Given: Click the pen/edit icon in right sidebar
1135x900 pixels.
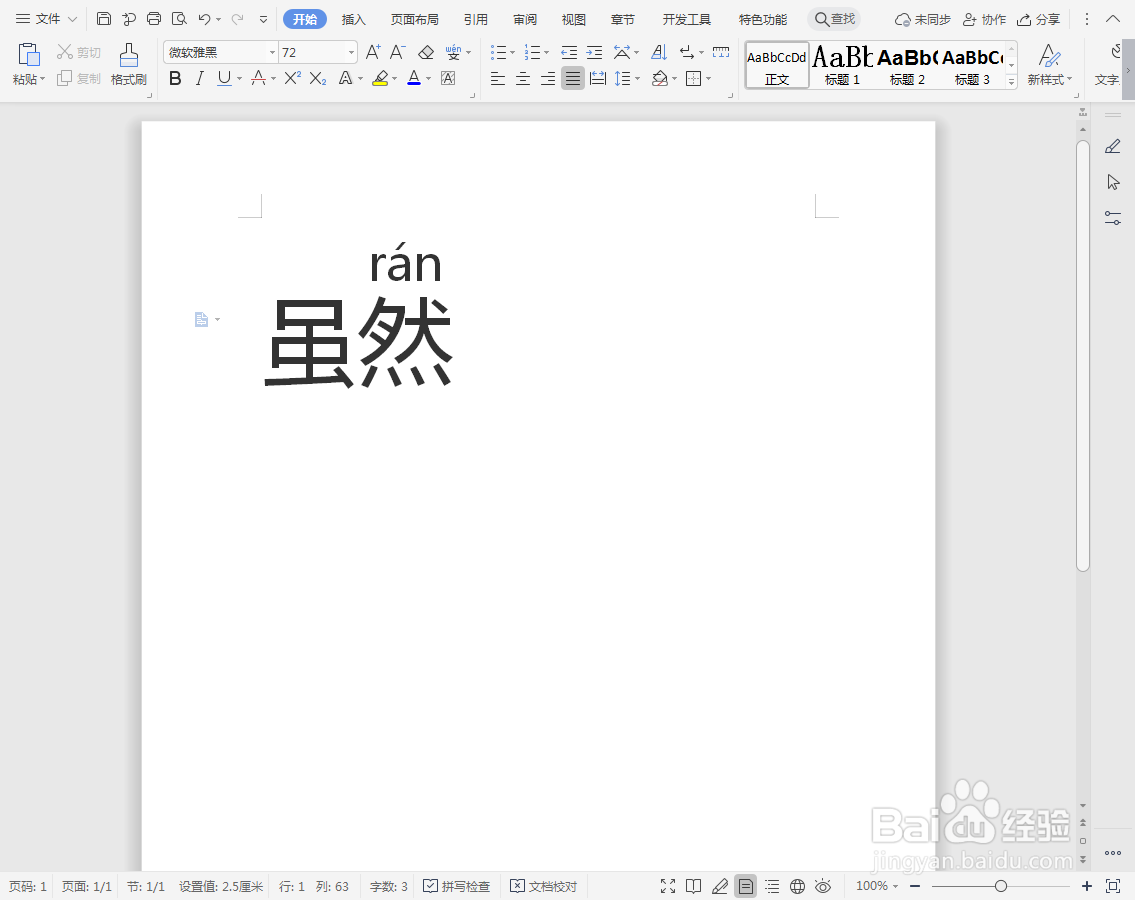Looking at the screenshot, I should coord(1113,147).
